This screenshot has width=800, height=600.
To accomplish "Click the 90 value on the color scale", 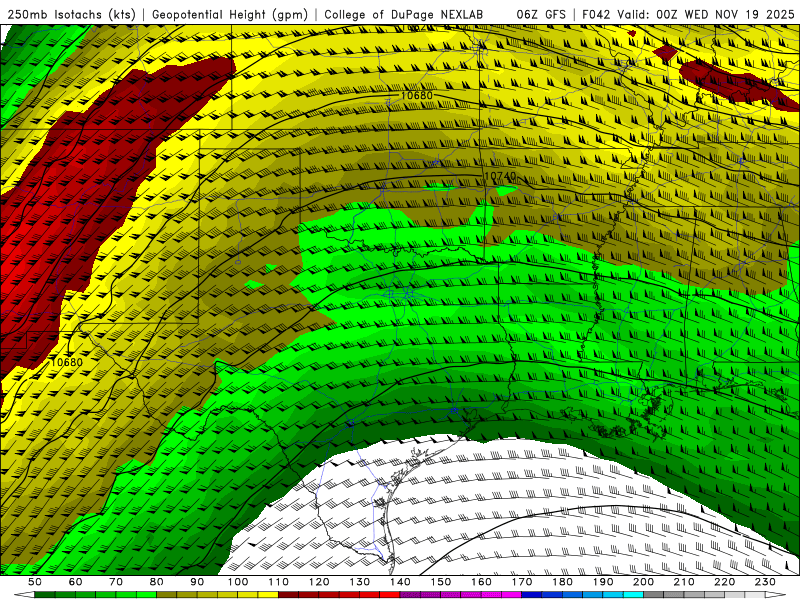I will (x=197, y=582).
